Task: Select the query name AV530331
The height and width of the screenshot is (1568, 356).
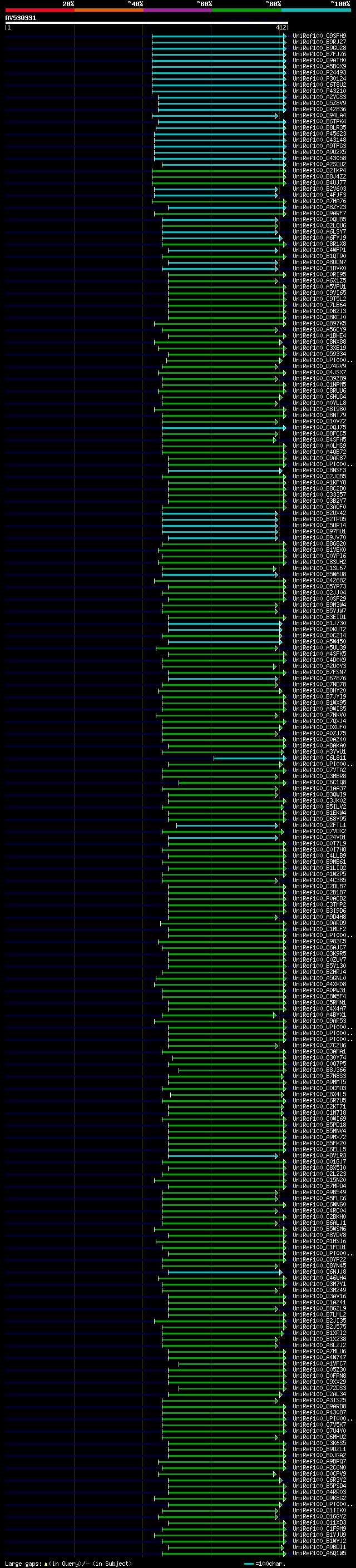Action: click(21, 18)
